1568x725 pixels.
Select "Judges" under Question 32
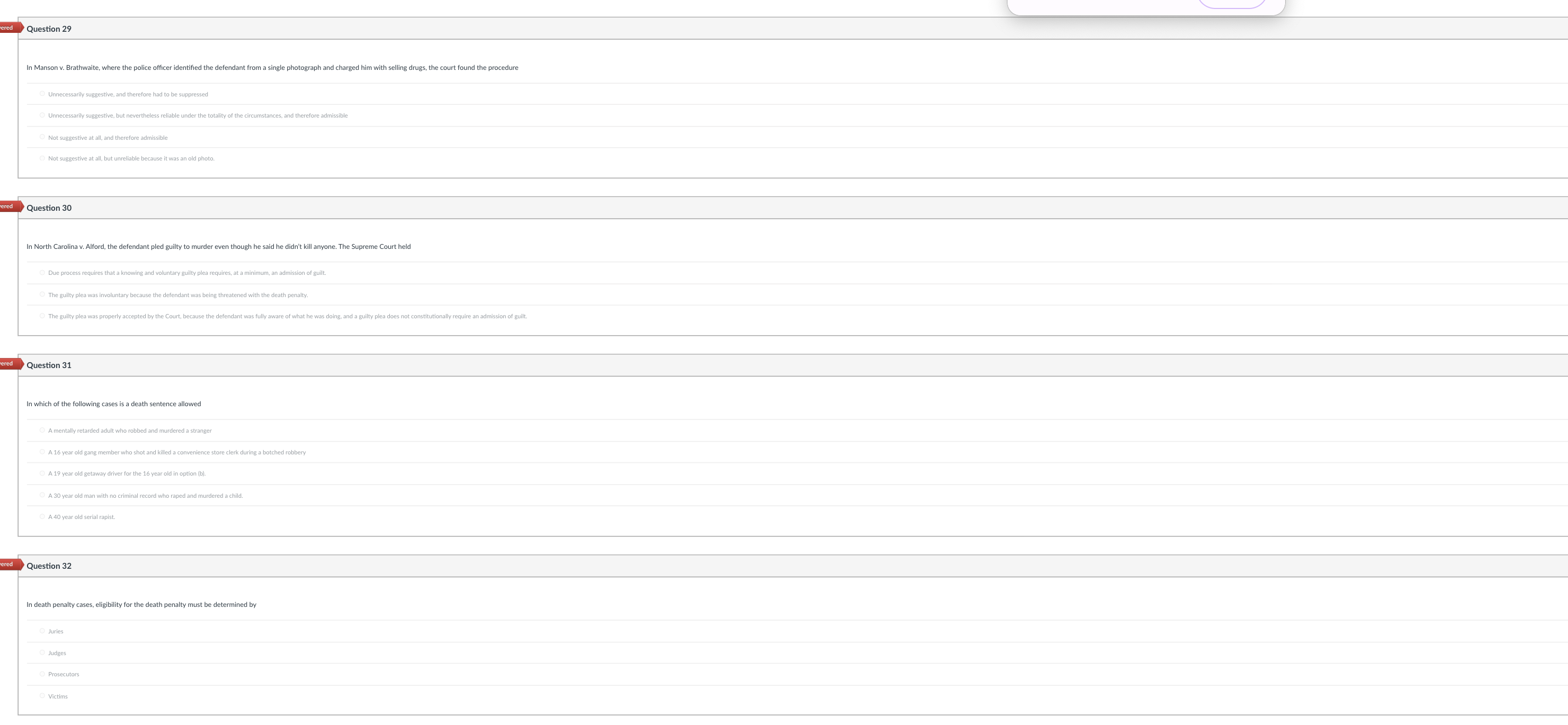click(42, 652)
